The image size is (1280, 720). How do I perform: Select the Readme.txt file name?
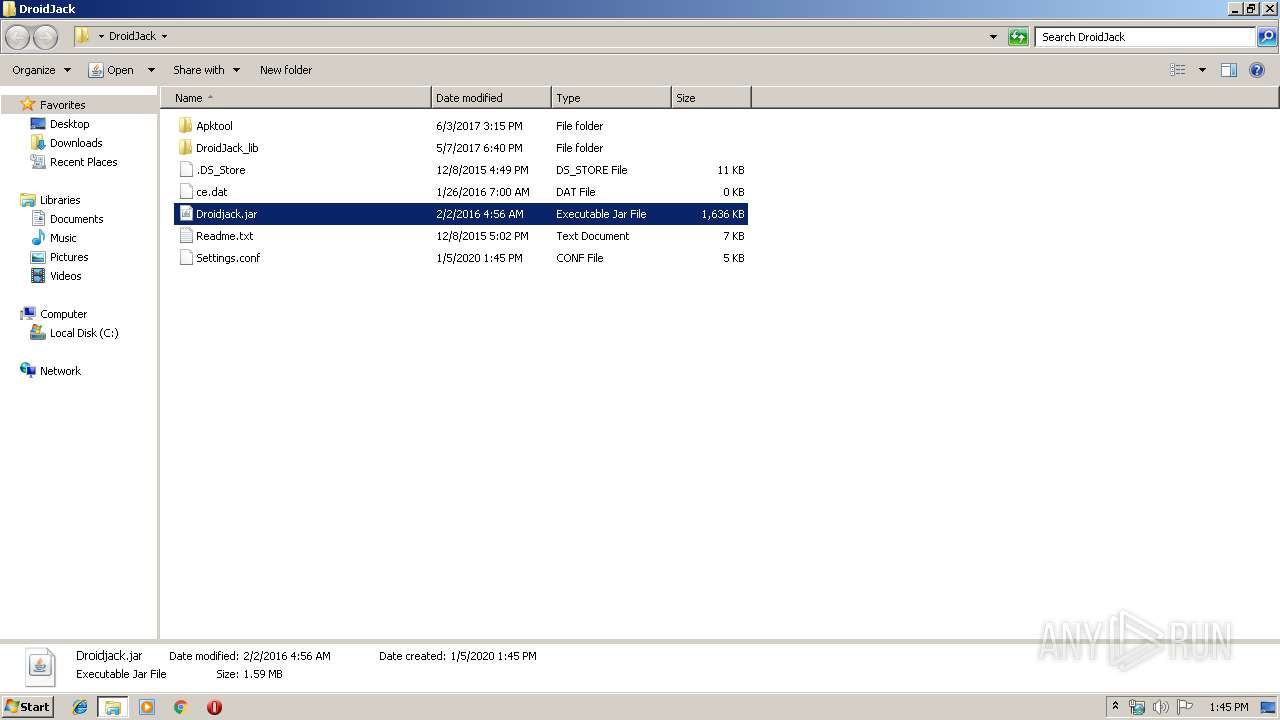[224, 236]
